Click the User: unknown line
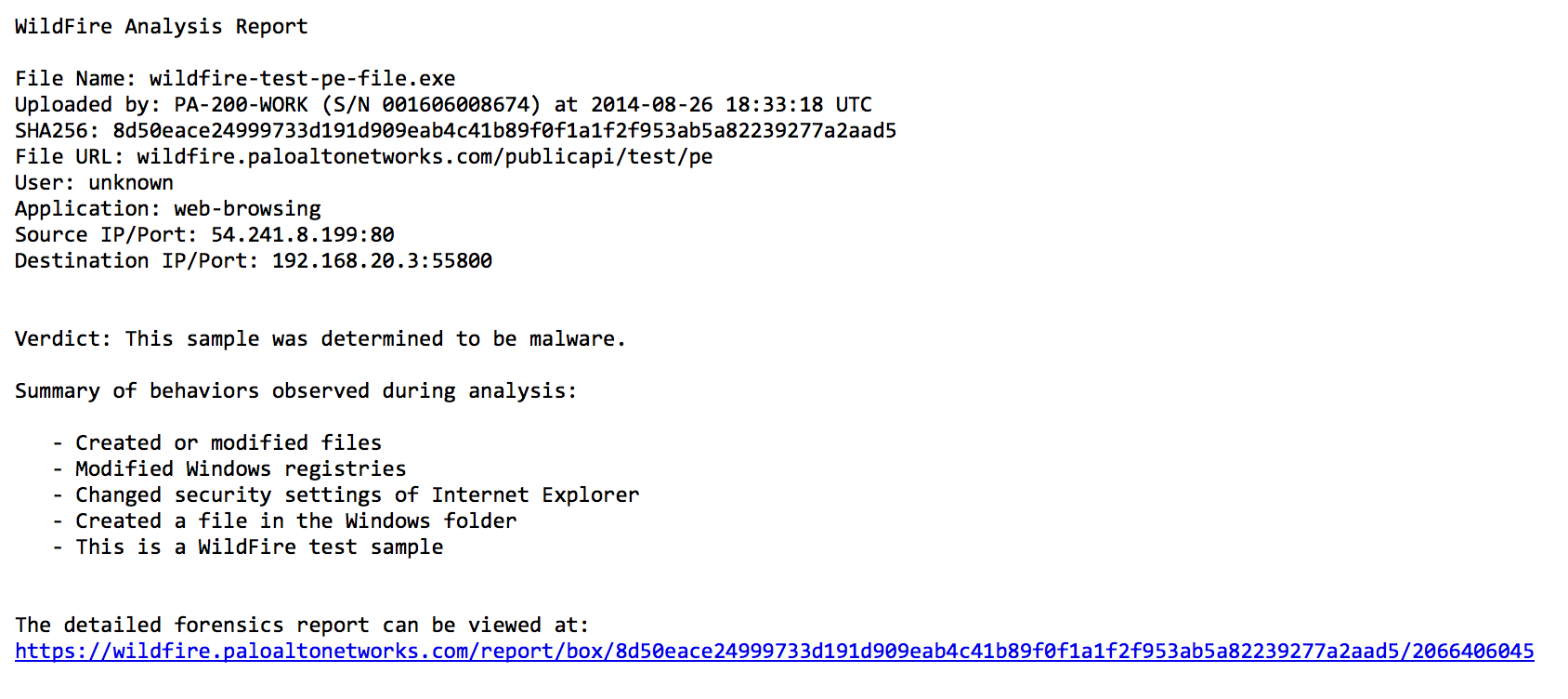 coord(94,183)
